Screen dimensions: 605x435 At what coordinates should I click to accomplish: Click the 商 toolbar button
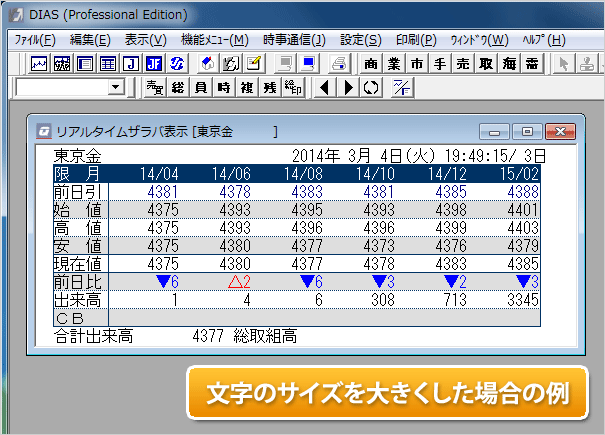tap(371, 64)
